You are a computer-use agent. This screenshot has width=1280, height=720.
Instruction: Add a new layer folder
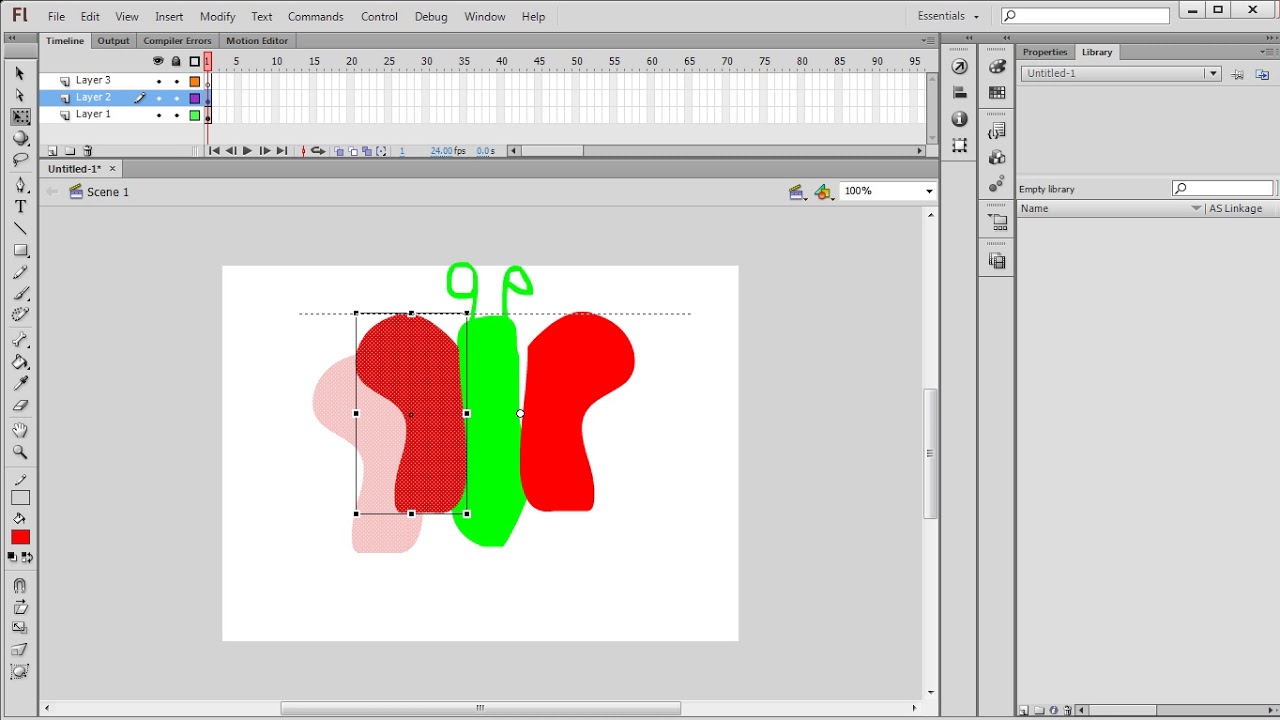[70, 151]
